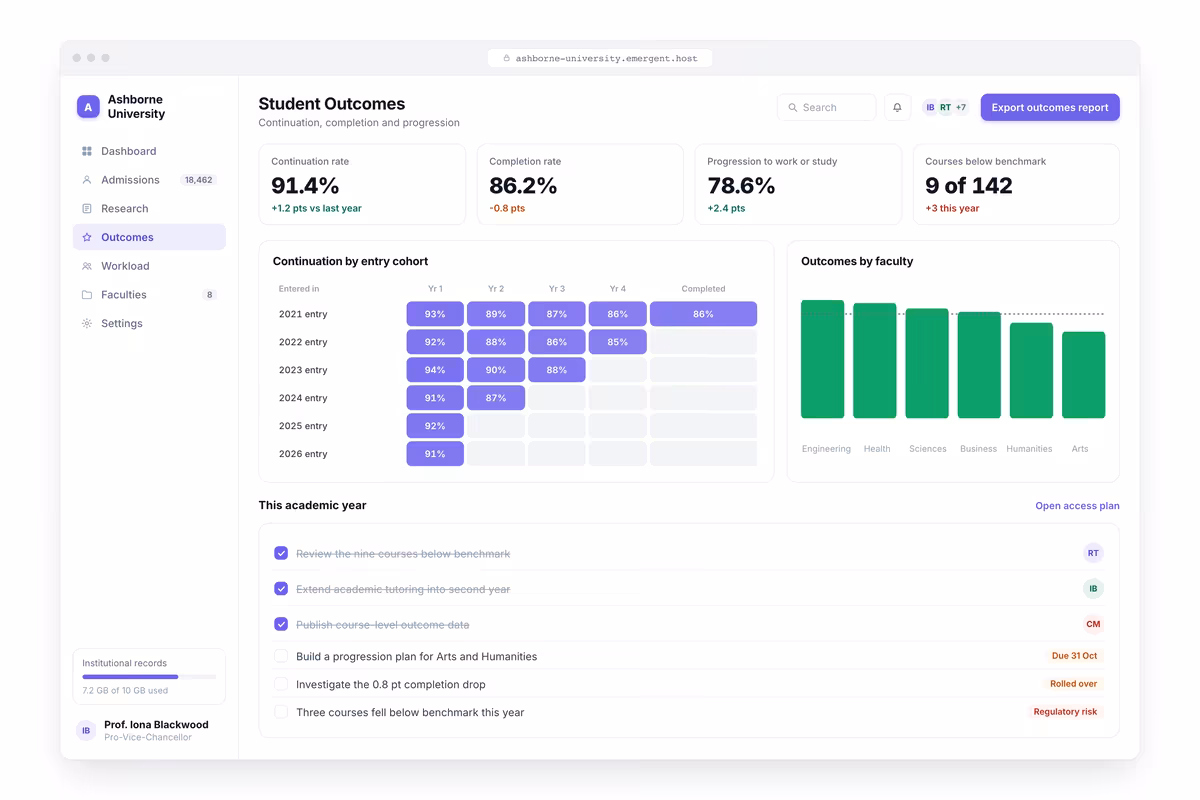The width and height of the screenshot is (1200, 800).
Task: Click the Due 31 Oct tag
Action: pyautogui.click(x=1074, y=656)
